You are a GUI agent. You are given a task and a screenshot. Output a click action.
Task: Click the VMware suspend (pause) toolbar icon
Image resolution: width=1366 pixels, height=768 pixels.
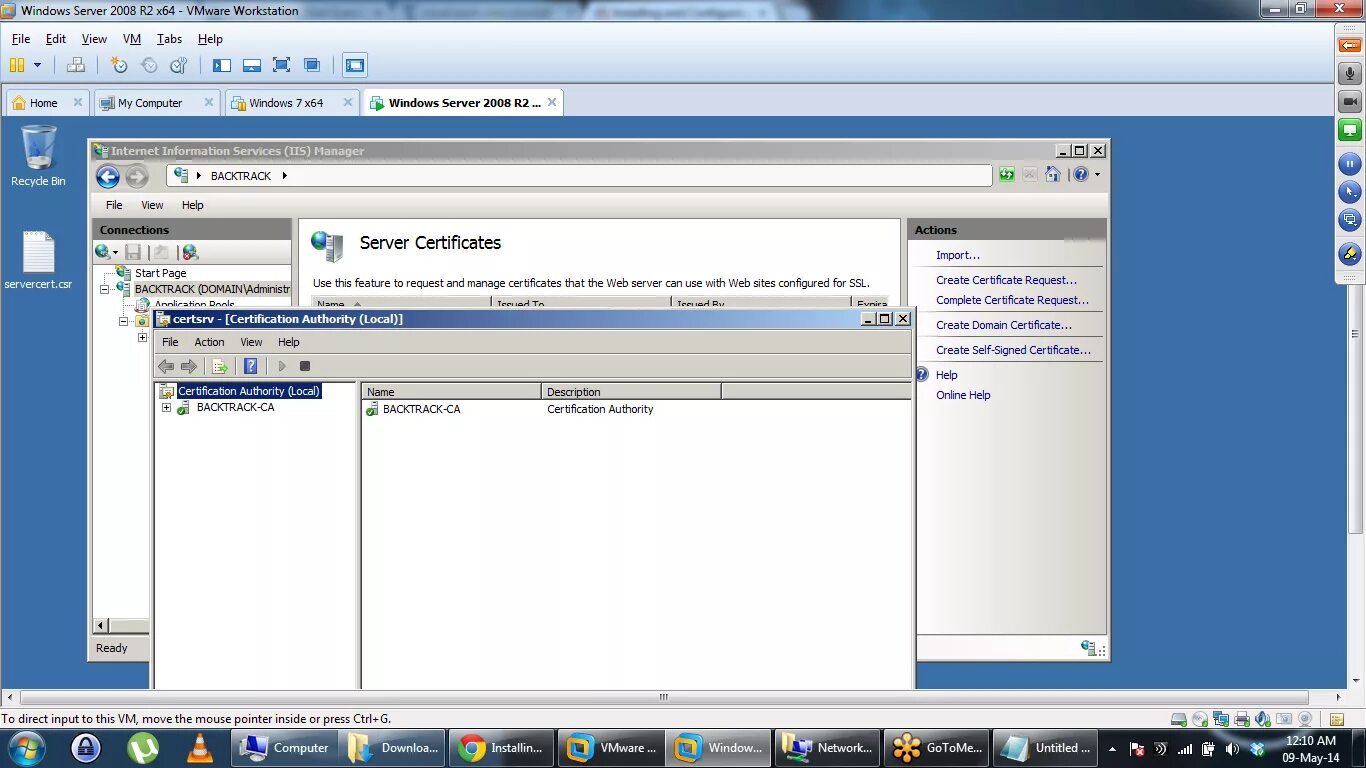pos(17,65)
